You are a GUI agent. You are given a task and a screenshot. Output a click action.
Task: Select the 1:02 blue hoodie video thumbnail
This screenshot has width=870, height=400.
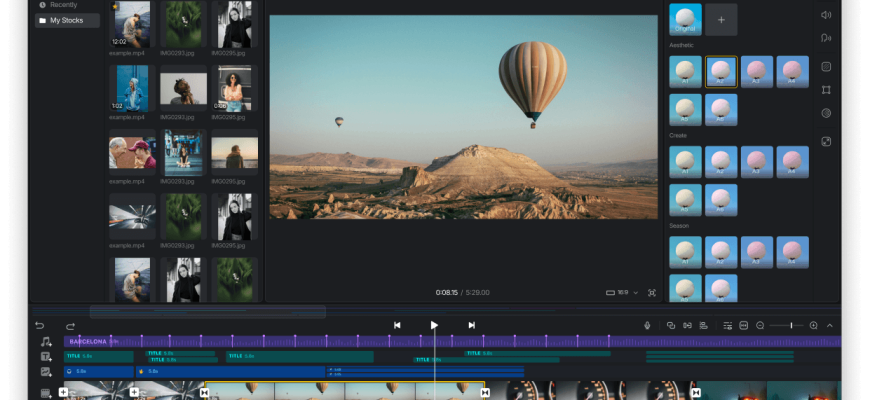pyautogui.click(x=132, y=88)
